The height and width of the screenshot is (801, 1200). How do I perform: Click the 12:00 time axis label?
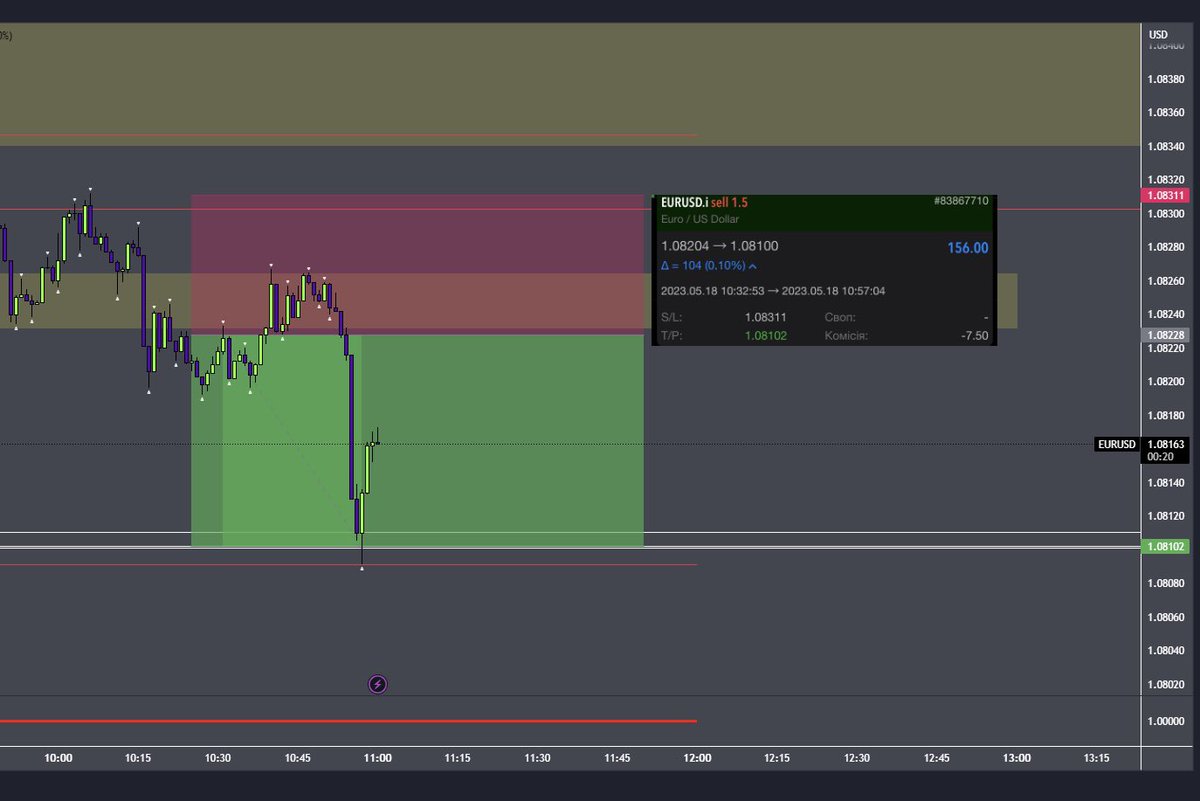697,758
